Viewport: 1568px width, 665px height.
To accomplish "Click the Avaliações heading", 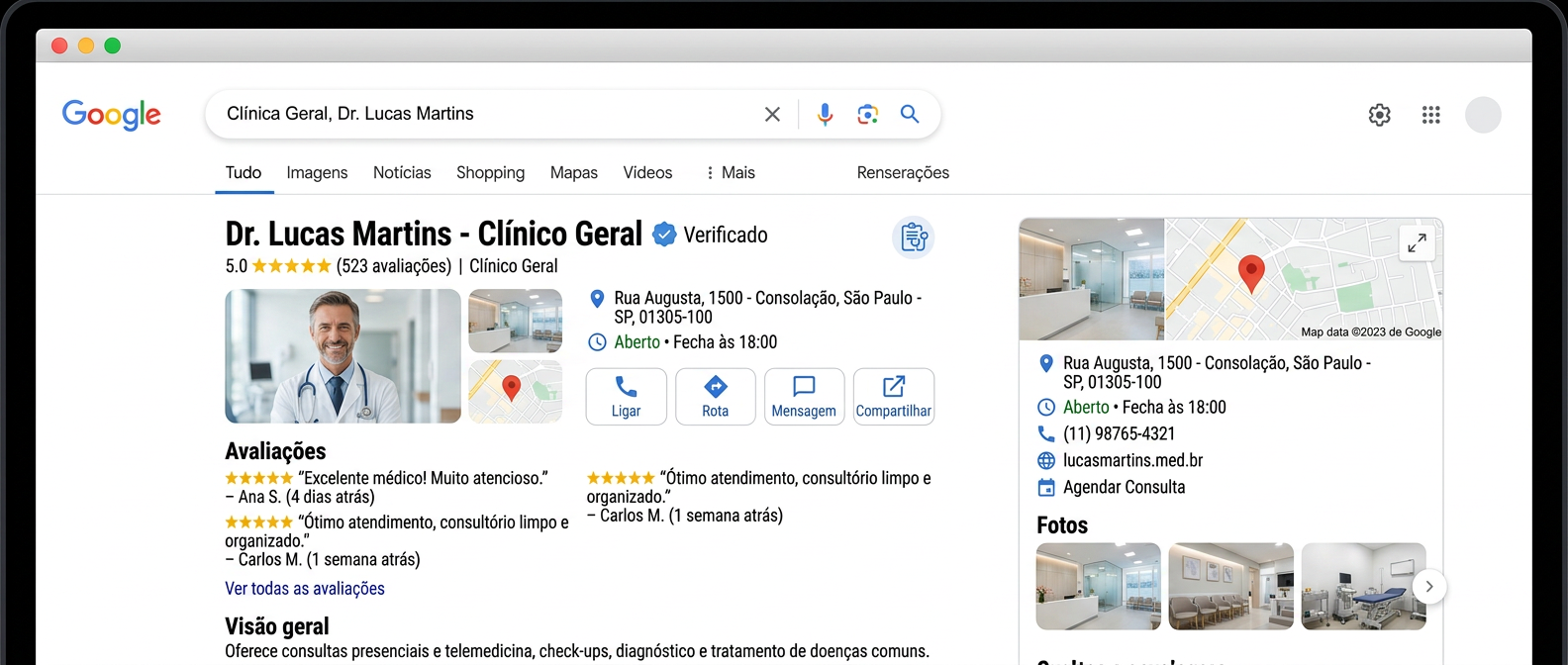I will [275, 451].
